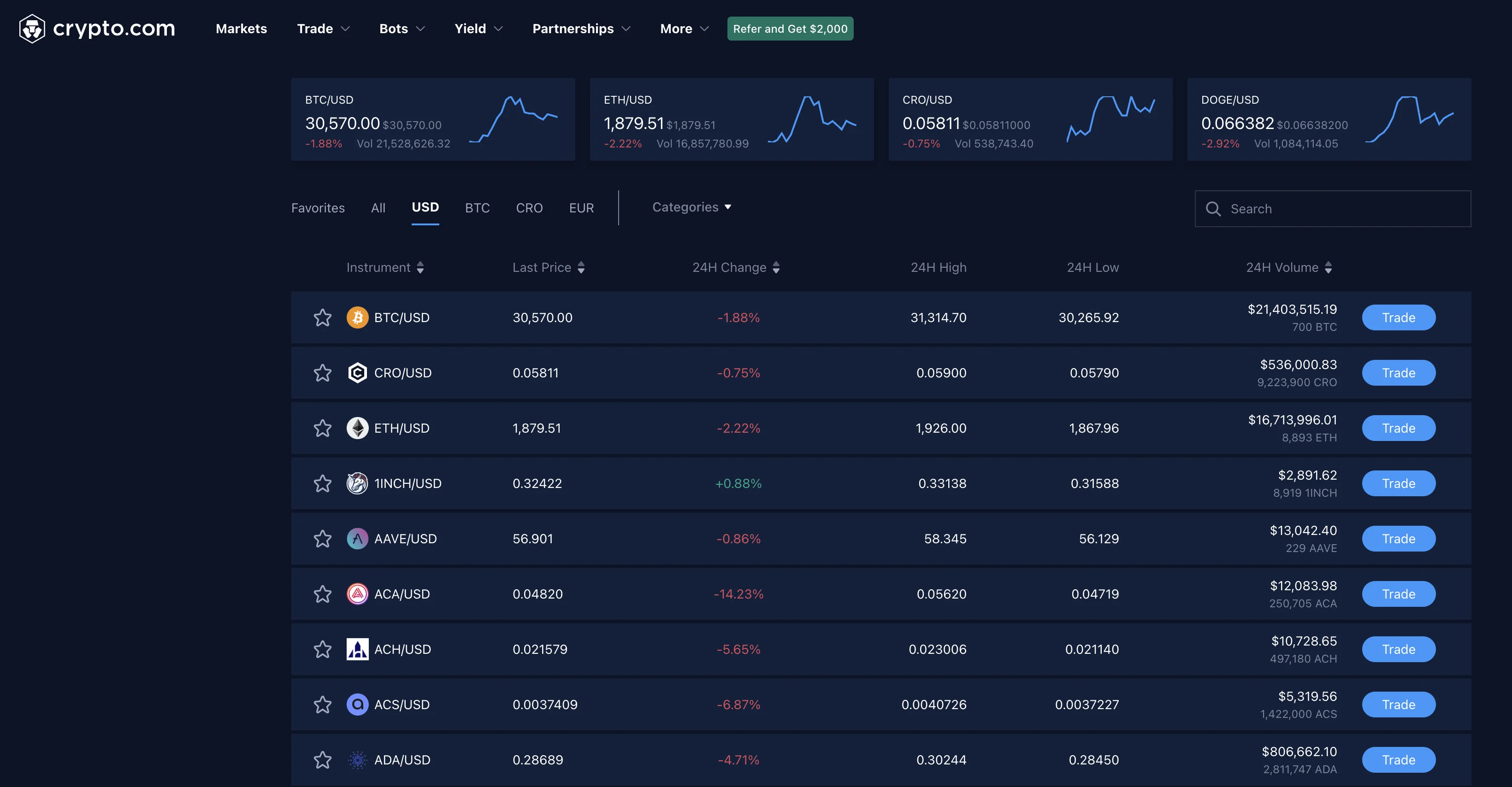Open the DOGE/USD ticker card
Screen dimensions: 1512x787
(1329, 120)
